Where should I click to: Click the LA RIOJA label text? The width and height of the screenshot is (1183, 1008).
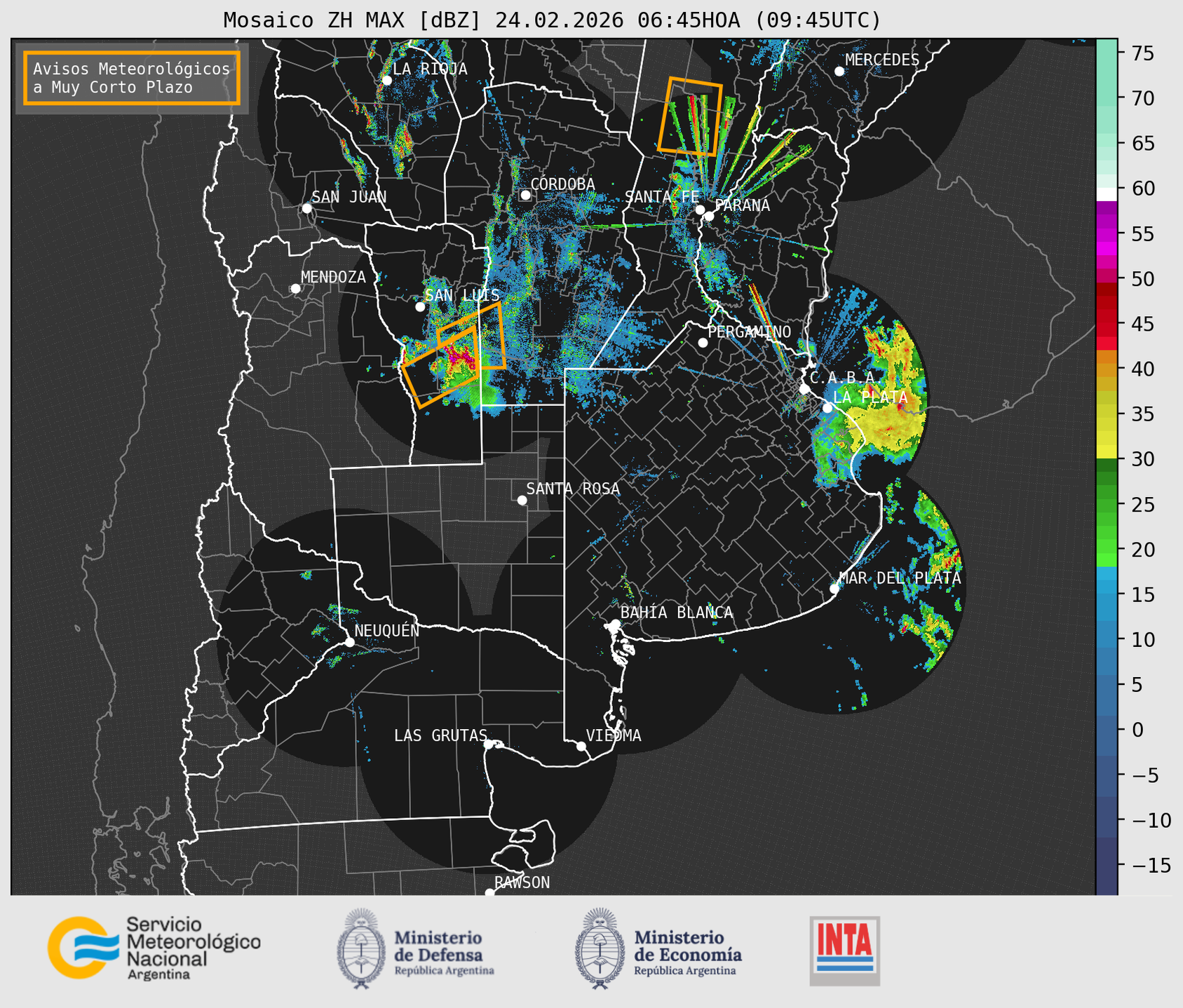430,69
